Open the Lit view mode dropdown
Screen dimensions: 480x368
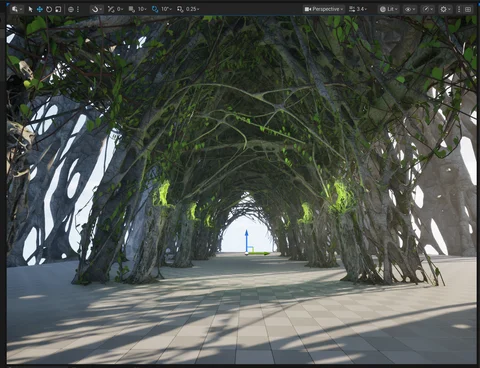[x=389, y=9]
